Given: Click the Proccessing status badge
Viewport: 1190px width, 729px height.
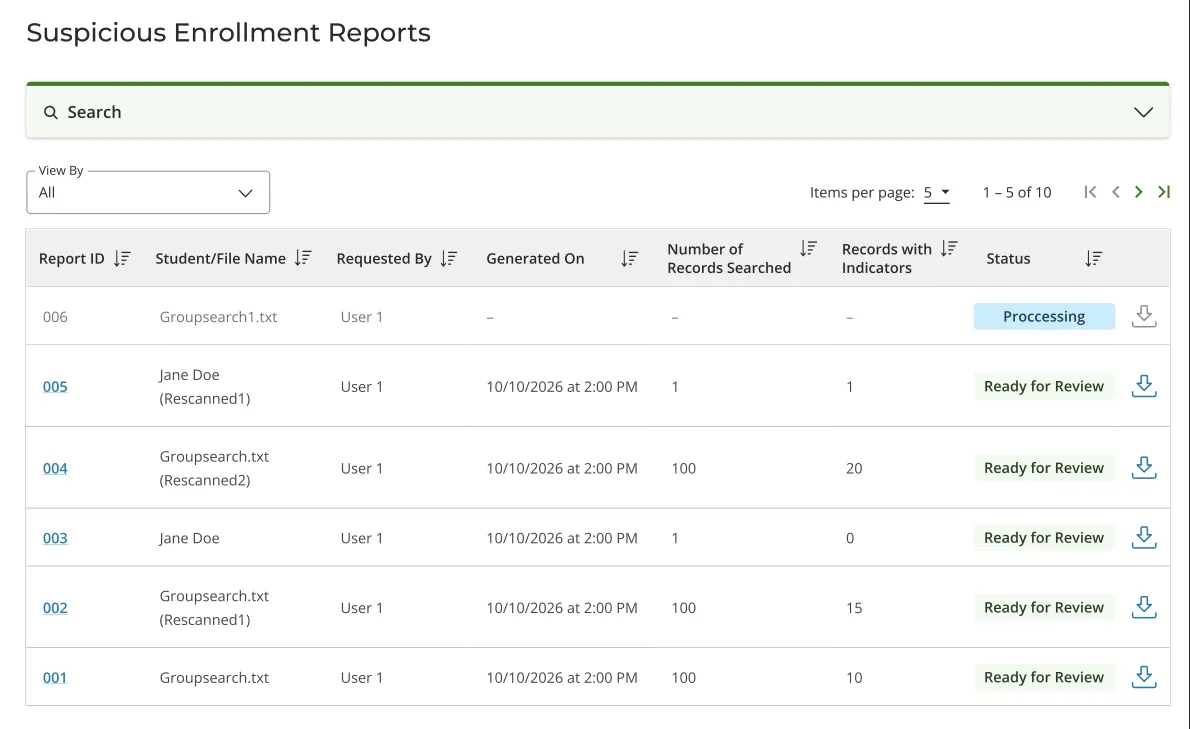Looking at the screenshot, I should pos(1044,316).
